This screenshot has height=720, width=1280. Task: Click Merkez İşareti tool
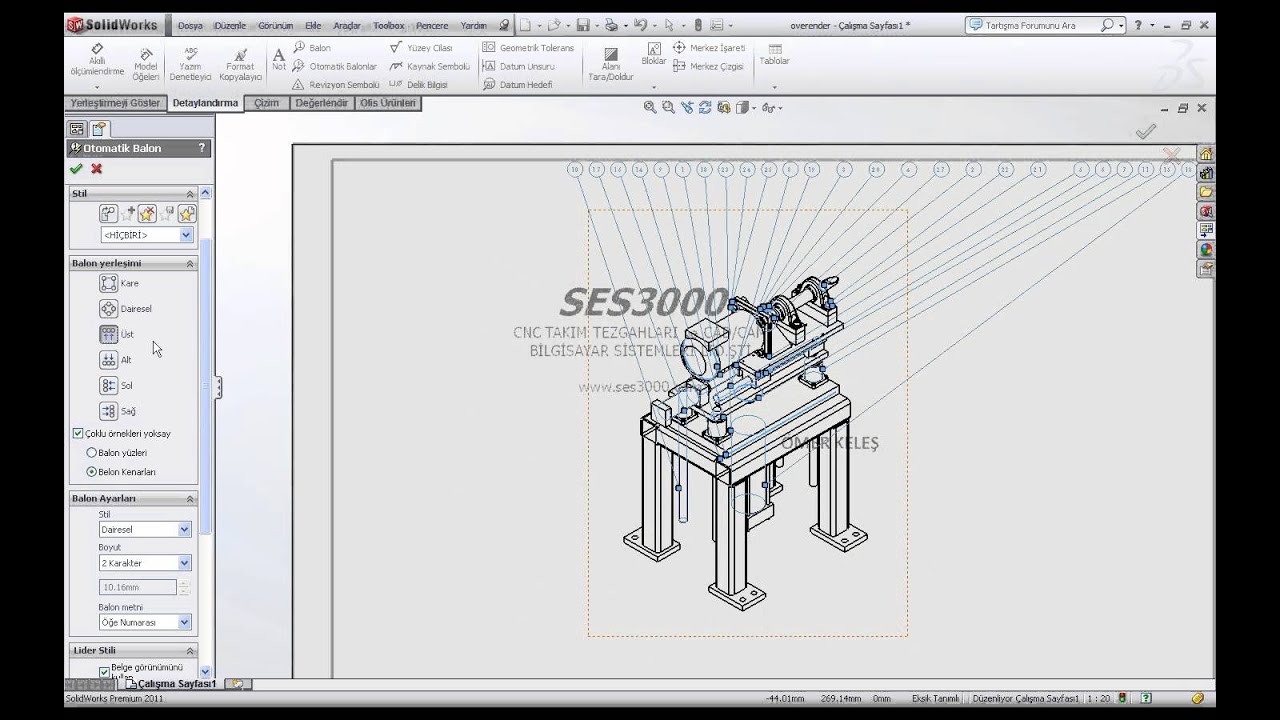[x=708, y=47]
